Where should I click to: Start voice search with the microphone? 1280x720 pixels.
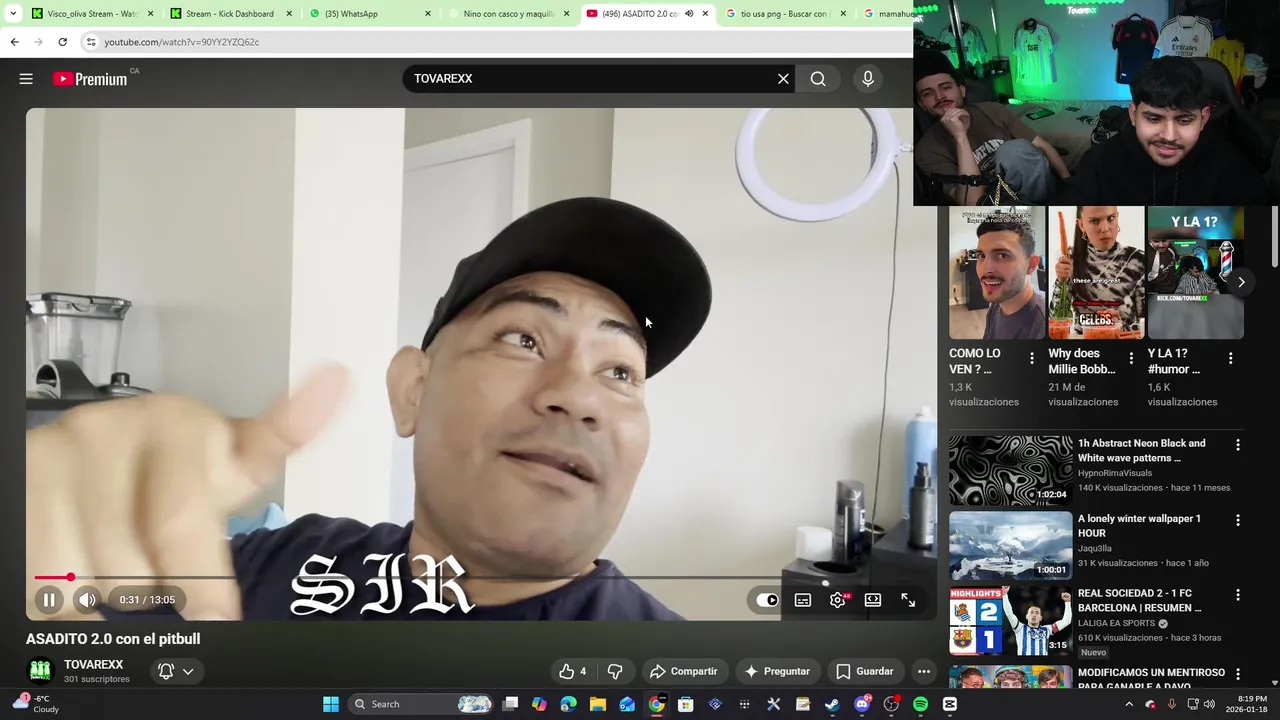[x=868, y=79]
